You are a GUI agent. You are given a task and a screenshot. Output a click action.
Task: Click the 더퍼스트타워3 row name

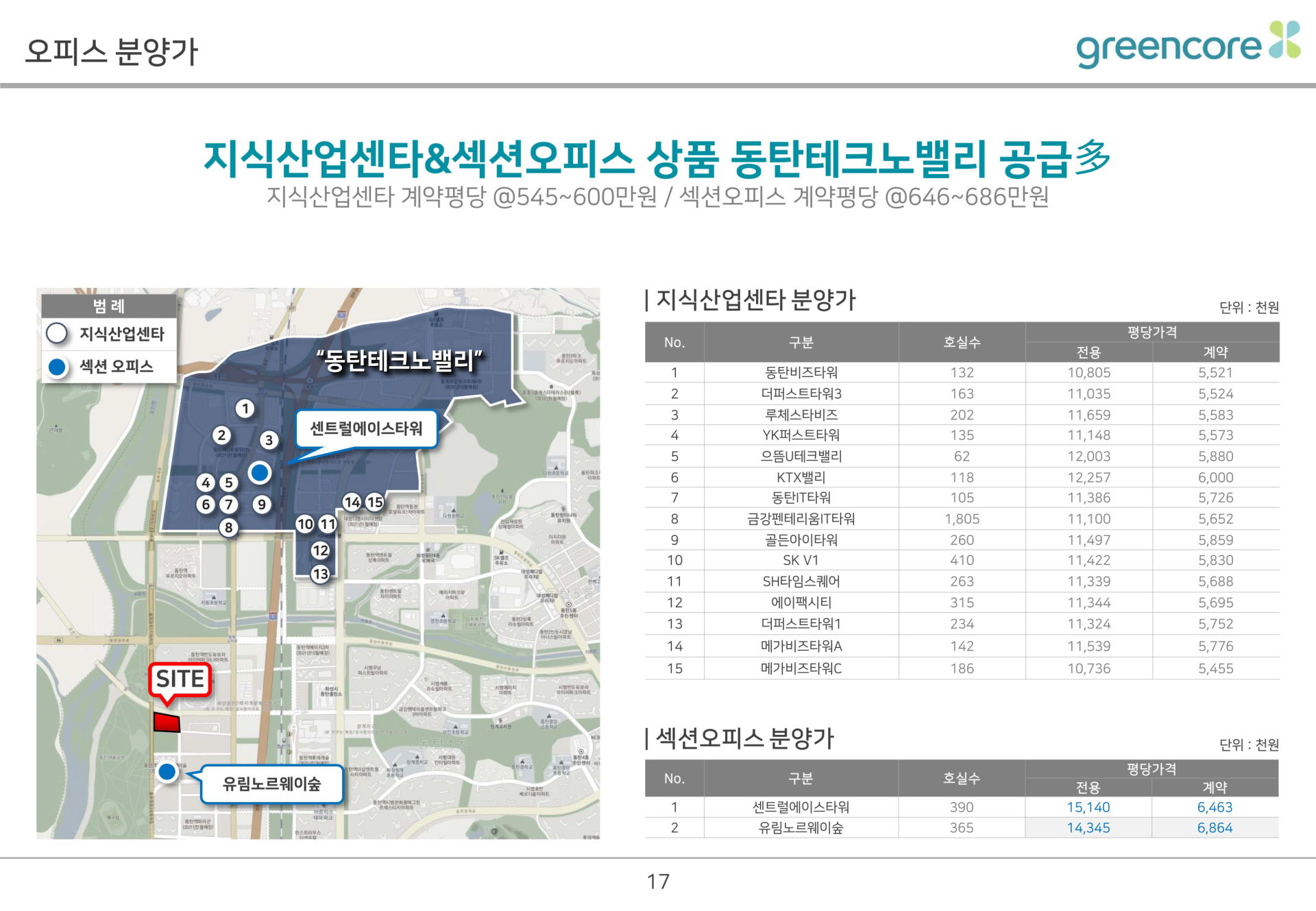pos(801,393)
